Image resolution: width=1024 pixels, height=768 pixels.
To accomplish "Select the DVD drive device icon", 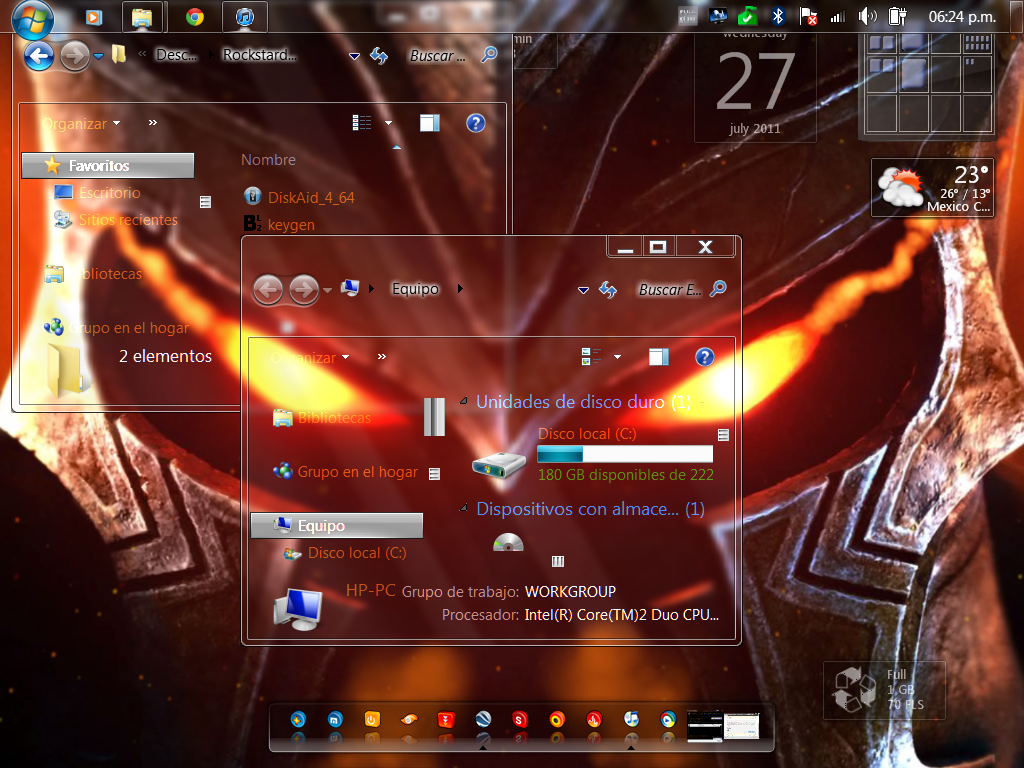I will [x=508, y=542].
